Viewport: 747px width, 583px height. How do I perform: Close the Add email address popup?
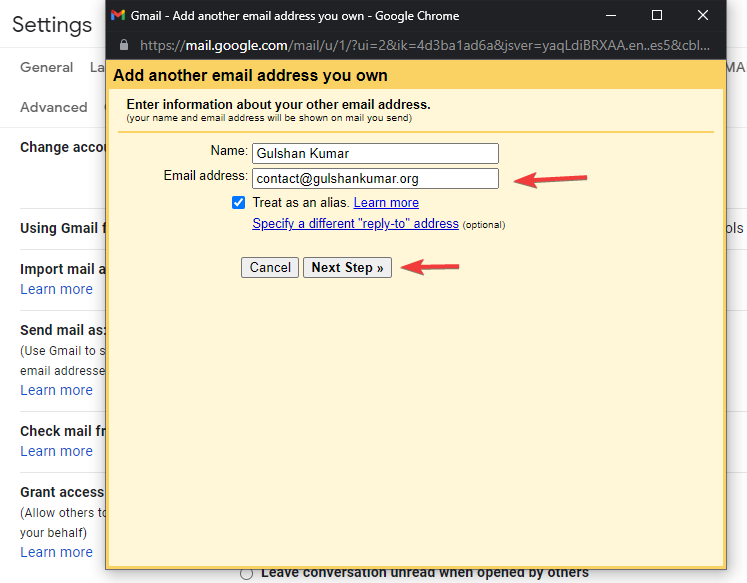[x=703, y=15]
